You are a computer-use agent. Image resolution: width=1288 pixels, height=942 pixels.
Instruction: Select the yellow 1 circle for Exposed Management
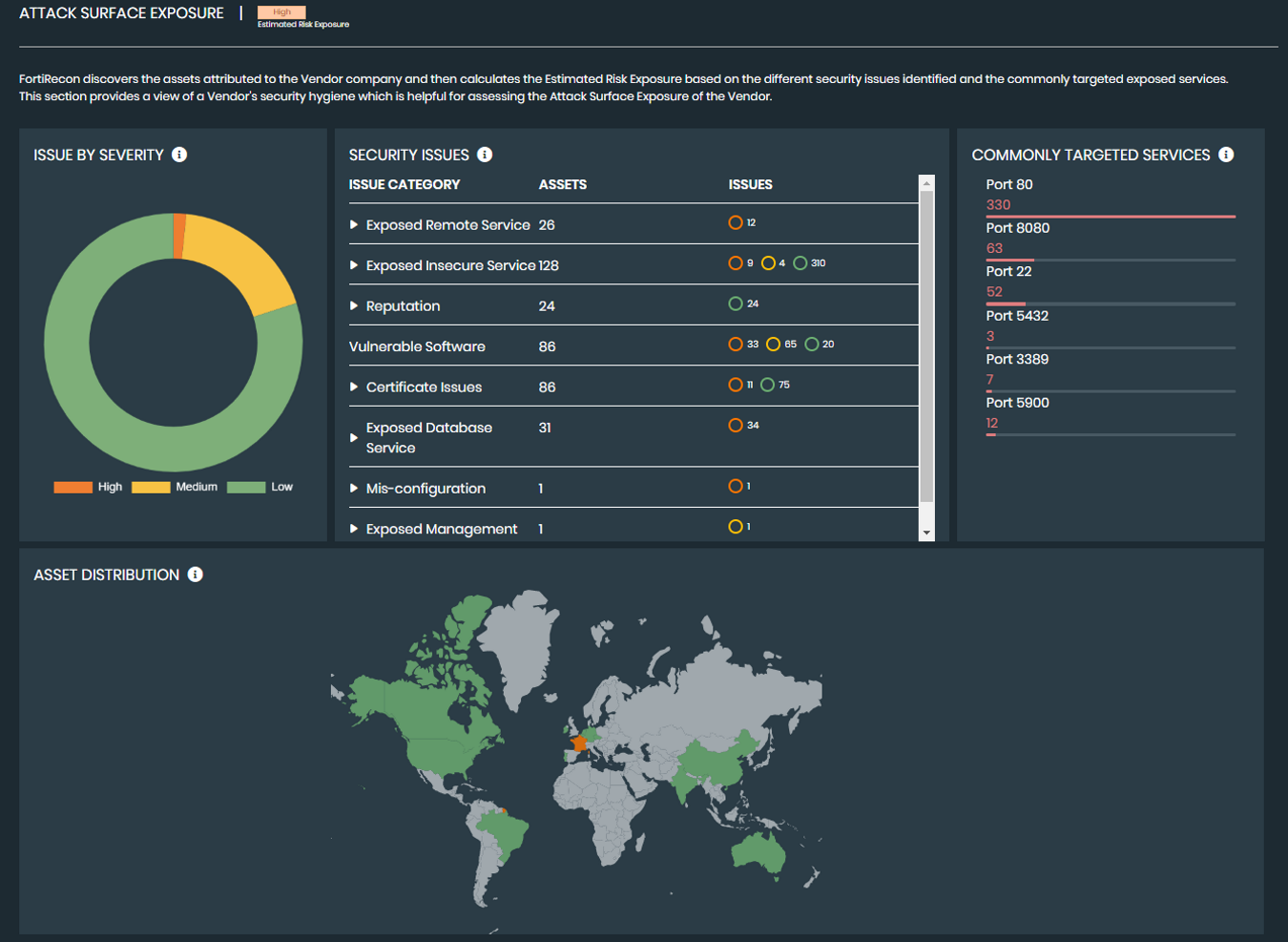point(736,527)
